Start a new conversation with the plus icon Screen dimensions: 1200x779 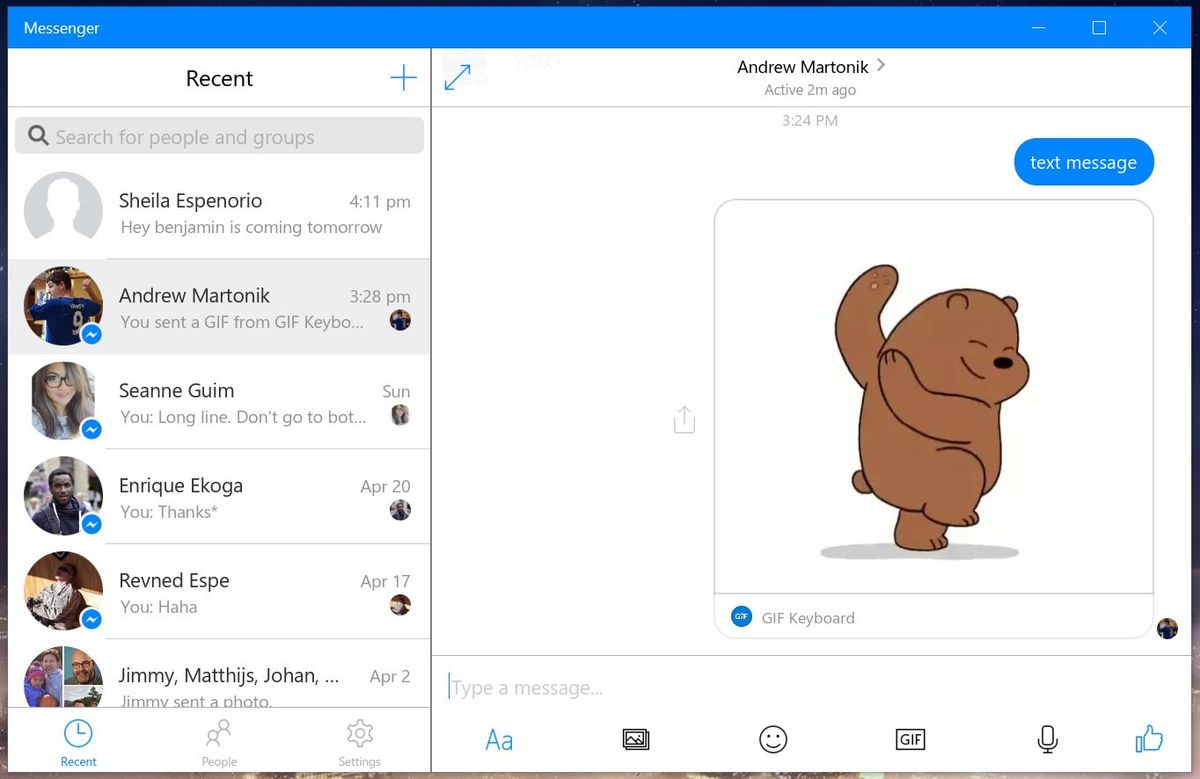click(x=403, y=77)
